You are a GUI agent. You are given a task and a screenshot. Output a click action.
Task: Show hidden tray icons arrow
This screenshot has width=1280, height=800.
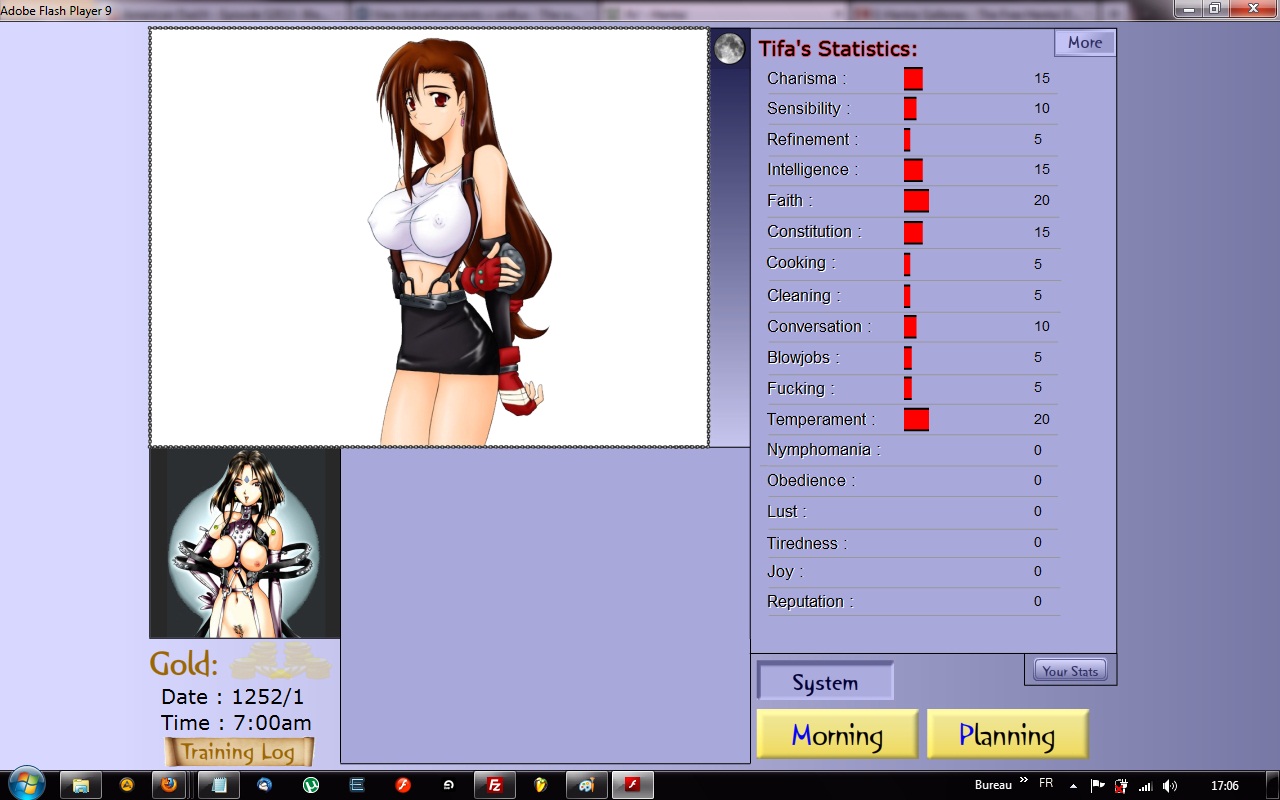[x=1074, y=786]
